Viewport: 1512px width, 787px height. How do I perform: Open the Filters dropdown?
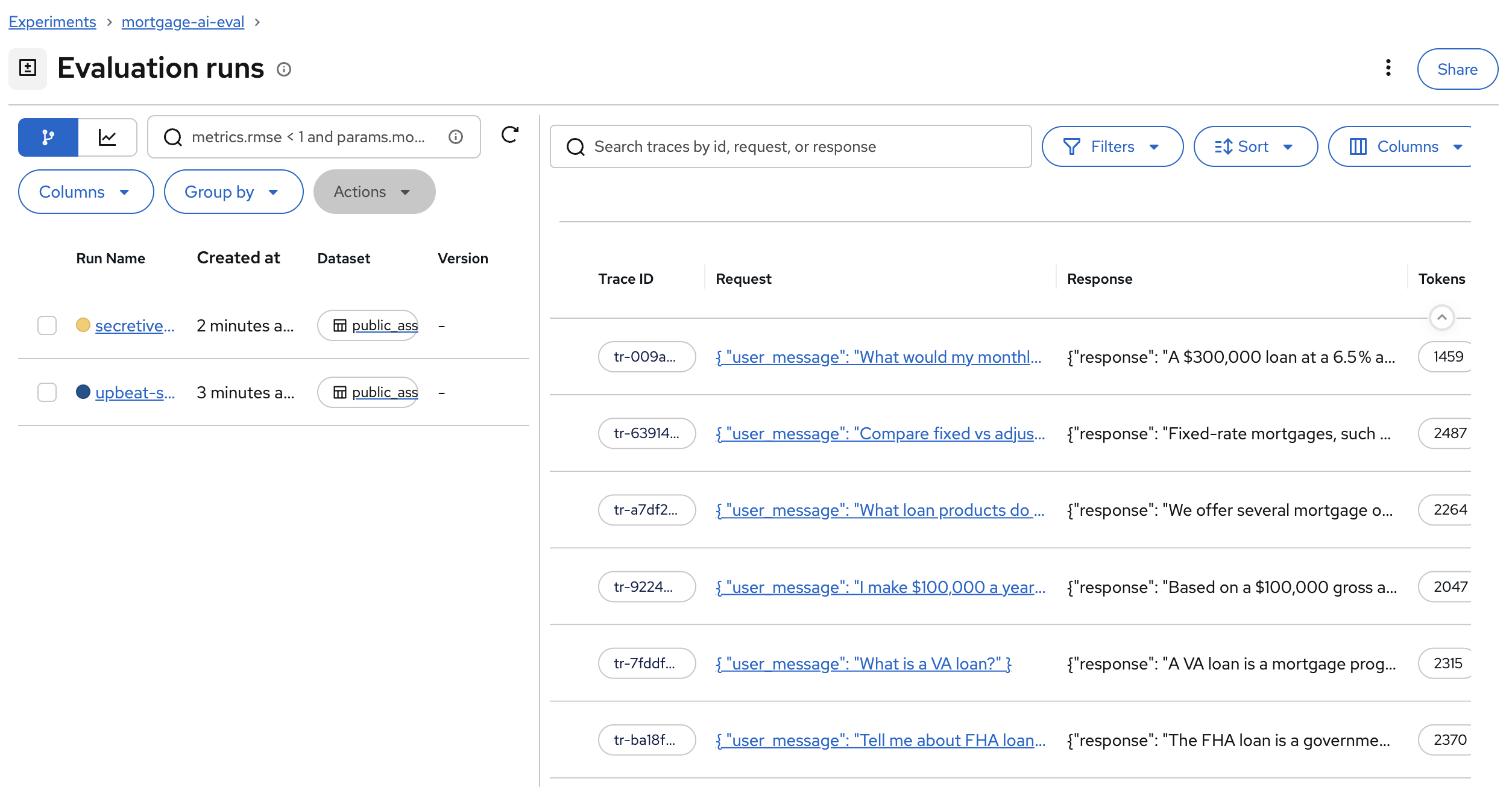point(1112,146)
